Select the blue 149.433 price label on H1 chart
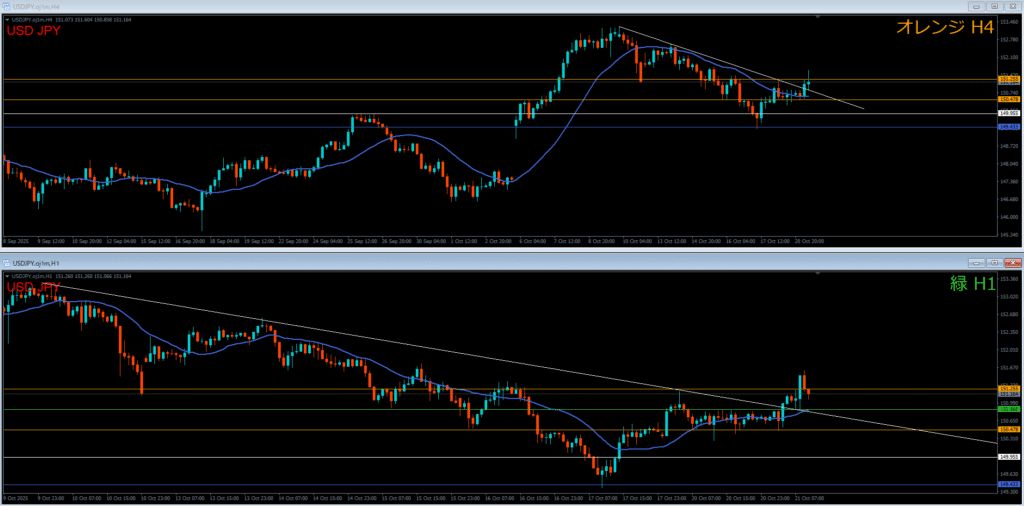The width and height of the screenshot is (1024, 506). (1009, 486)
